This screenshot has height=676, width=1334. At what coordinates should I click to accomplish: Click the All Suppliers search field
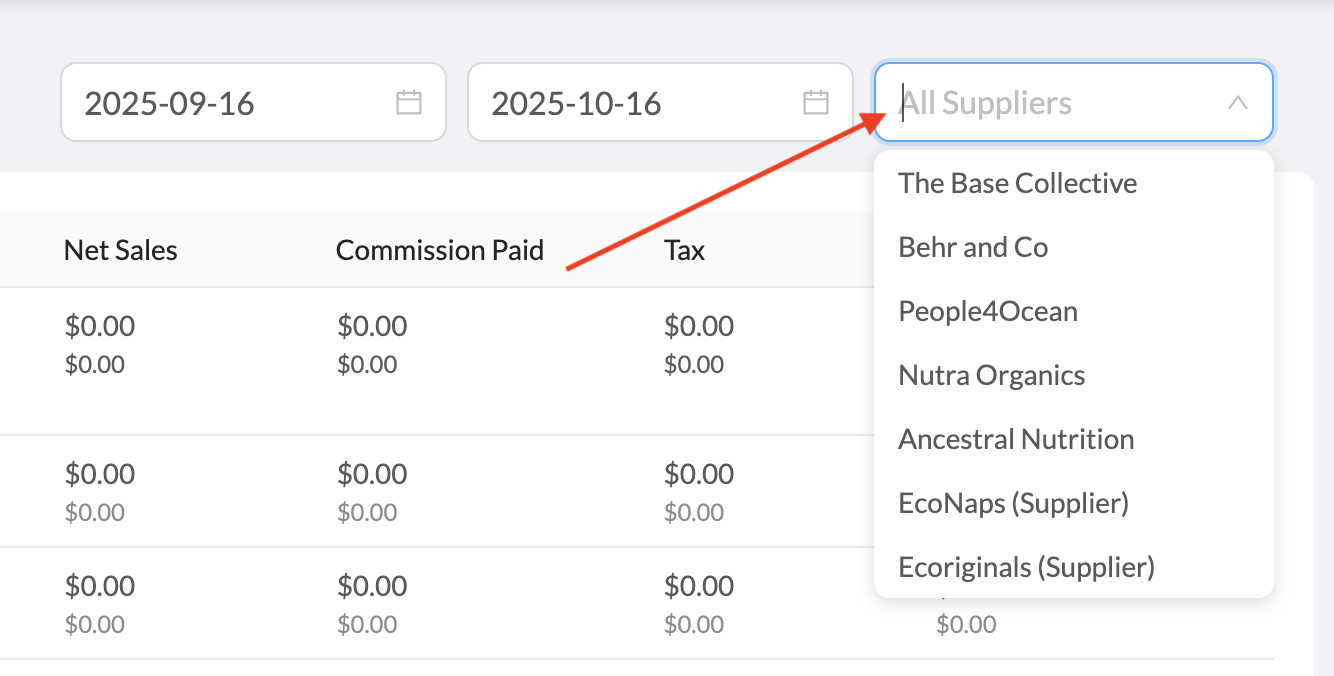click(1050, 102)
